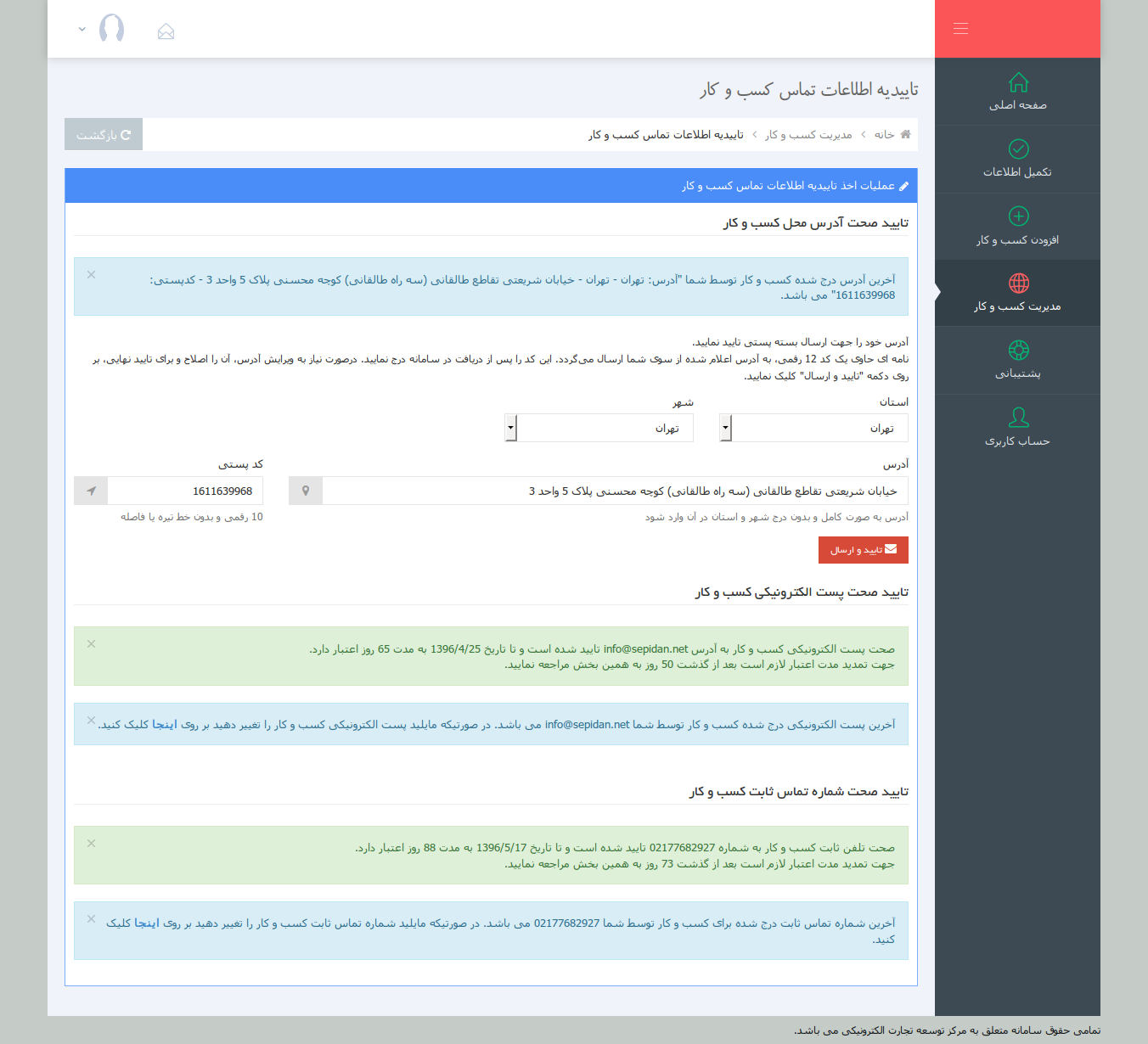Dismiss the blue address info alert
This screenshot has width=1148, height=1044.
pos(91,274)
